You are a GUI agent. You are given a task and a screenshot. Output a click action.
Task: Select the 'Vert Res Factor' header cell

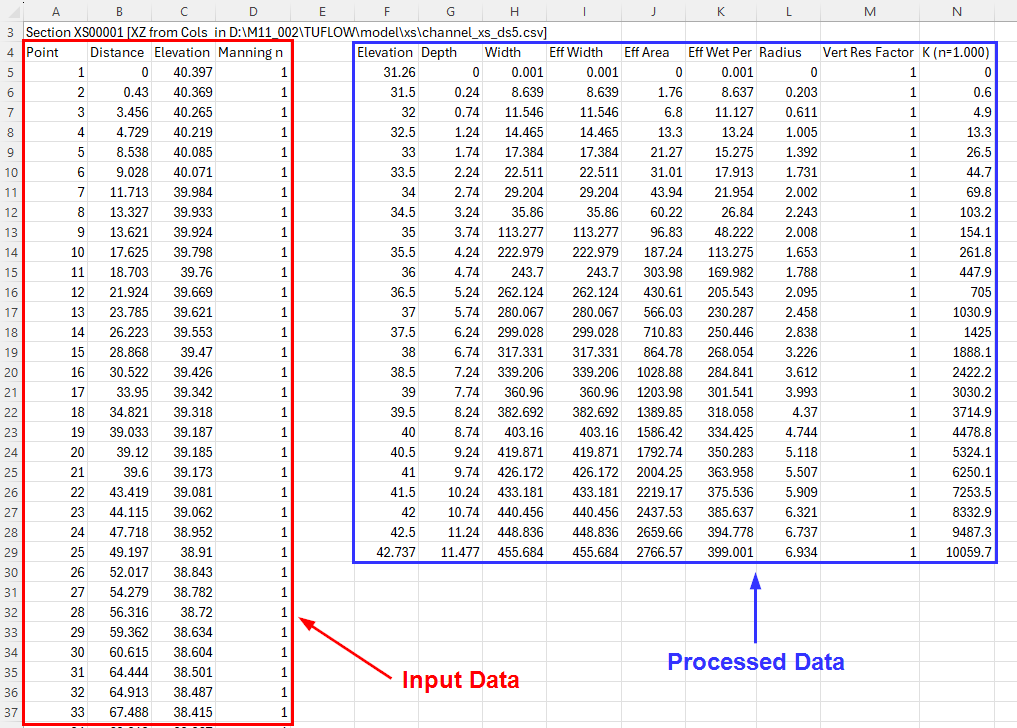tap(868, 52)
